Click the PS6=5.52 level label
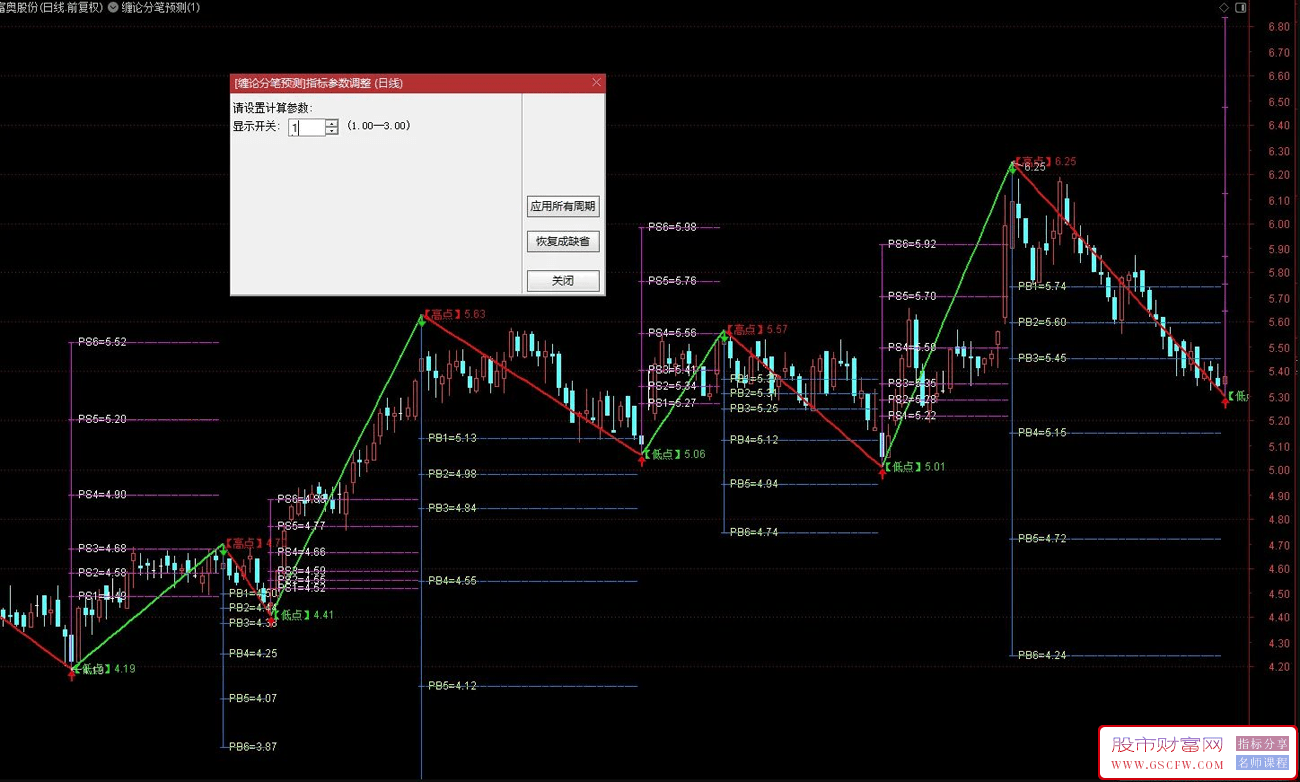The height and width of the screenshot is (782, 1300). [x=102, y=342]
